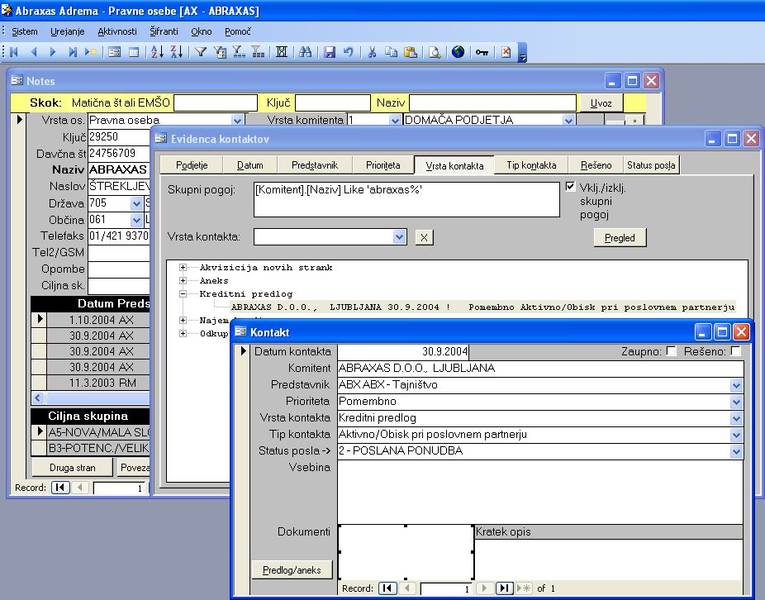Viewport: 765px width, 600px height.
Task: Remove filter toolbar icon
Action: [258, 52]
